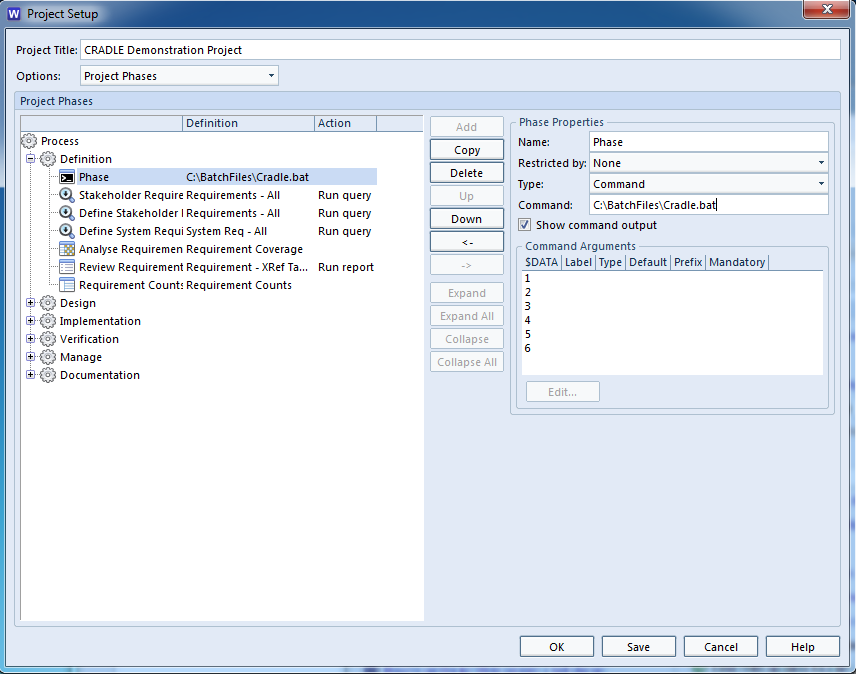This screenshot has height=674, width=856.
Task: Click the Definition column header
Action: click(x=248, y=123)
